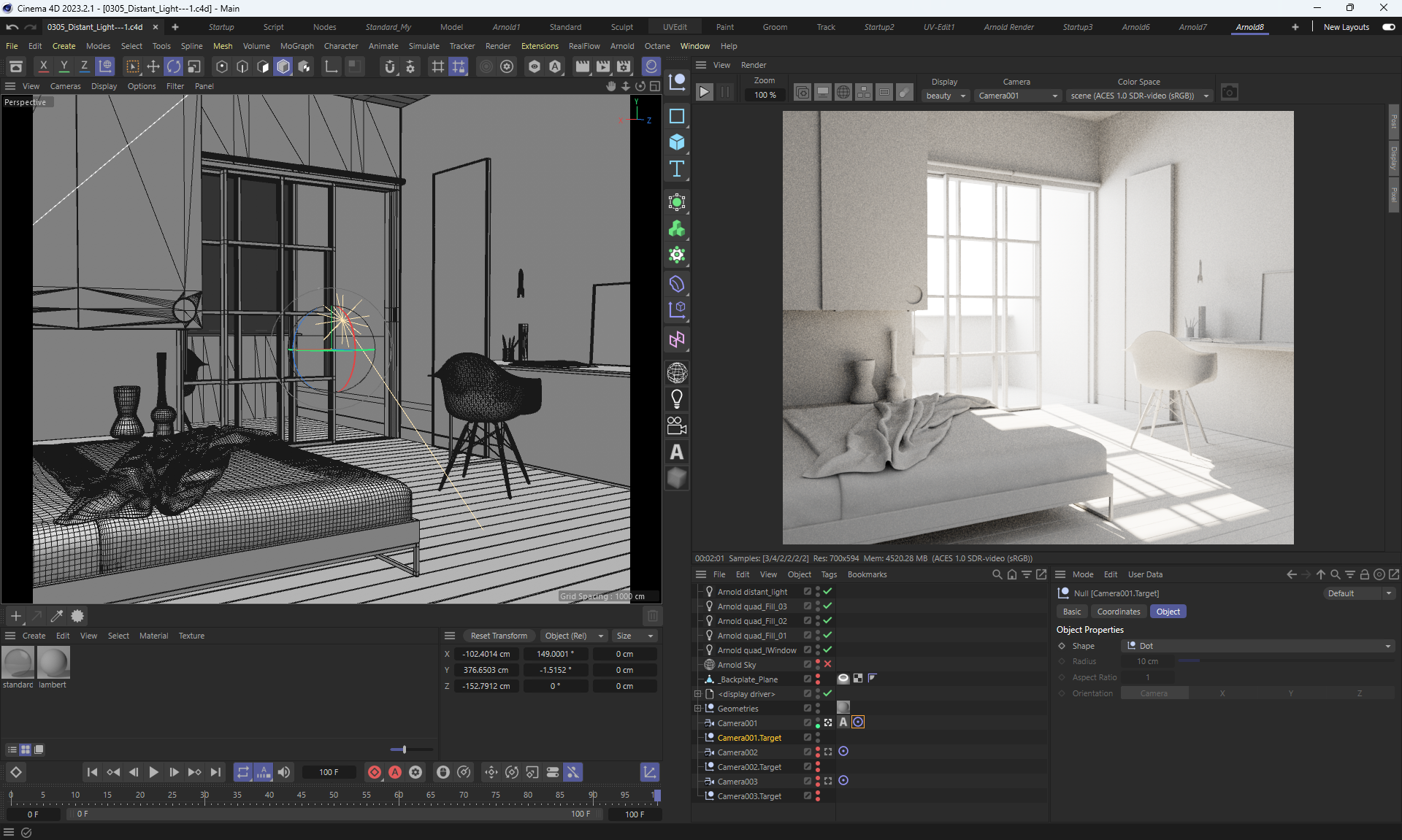Open the Display beauty dropdown
Image resolution: width=1402 pixels, height=840 pixels.
click(x=945, y=96)
